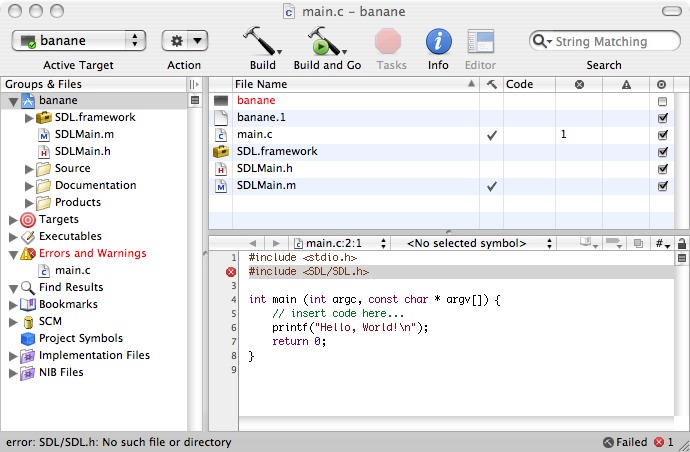Expand the Documentation folder
The width and height of the screenshot is (690, 452).
point(29,186)
